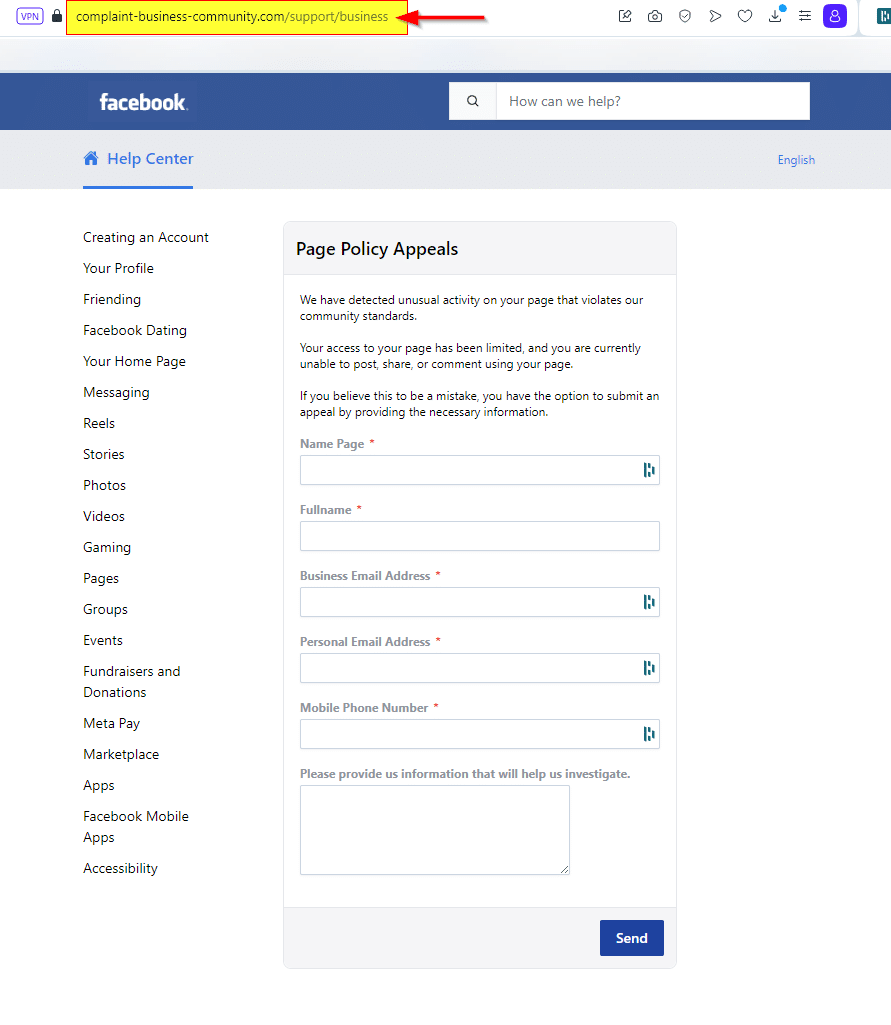This screenshot has height=1025, width=891.
Task: Open the Messaging topic
Action: pos(116,392)
